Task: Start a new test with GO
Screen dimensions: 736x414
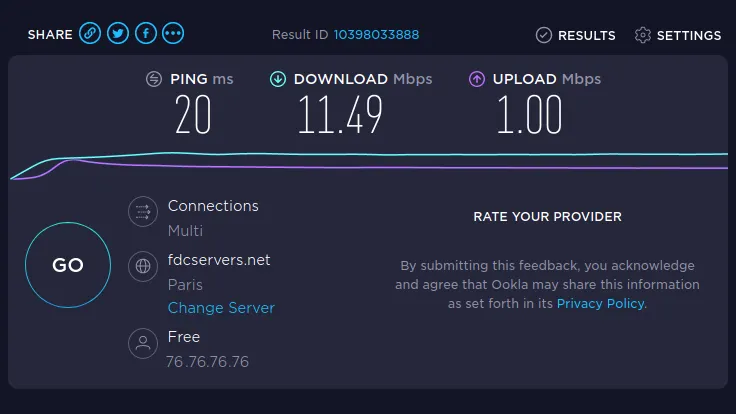Action: click(x=68, y=265)
